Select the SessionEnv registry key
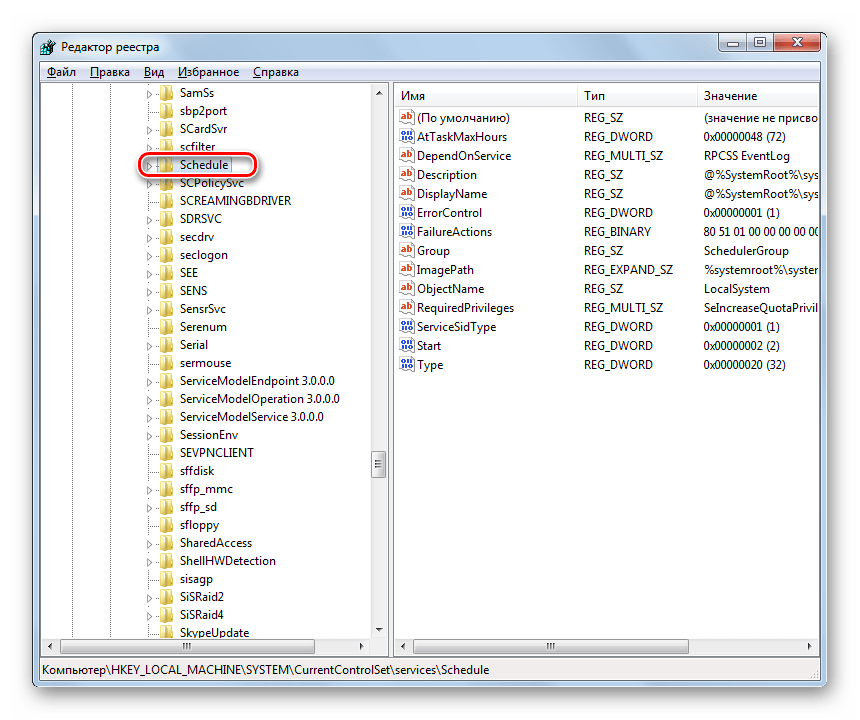This screenshot has height=720, width=860. pyautogui.click(x=209, y=435)
